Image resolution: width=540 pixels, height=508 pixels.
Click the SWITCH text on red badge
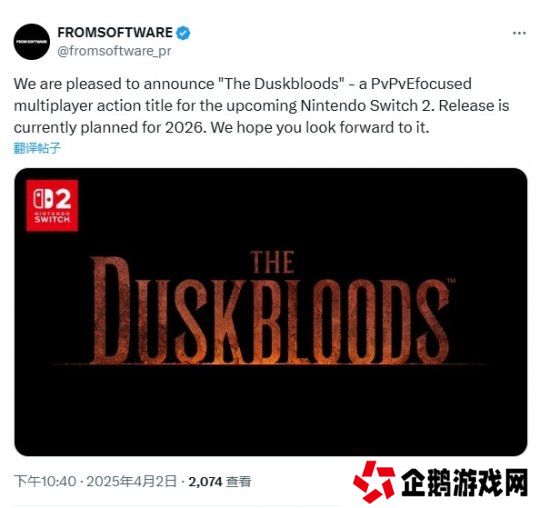[x=52, y=219]
